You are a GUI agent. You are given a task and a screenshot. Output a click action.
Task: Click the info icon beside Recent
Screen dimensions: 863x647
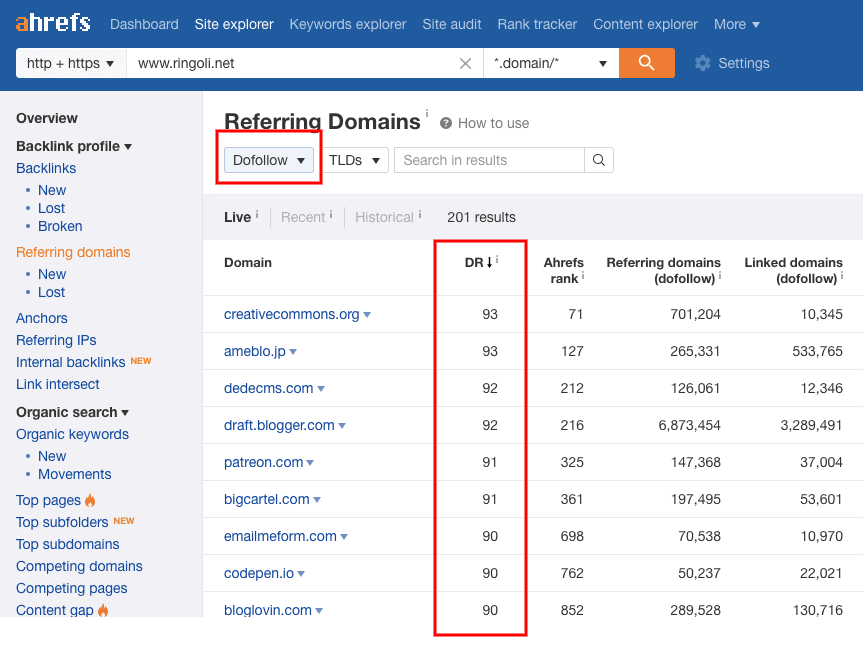[x=331, y=214]
